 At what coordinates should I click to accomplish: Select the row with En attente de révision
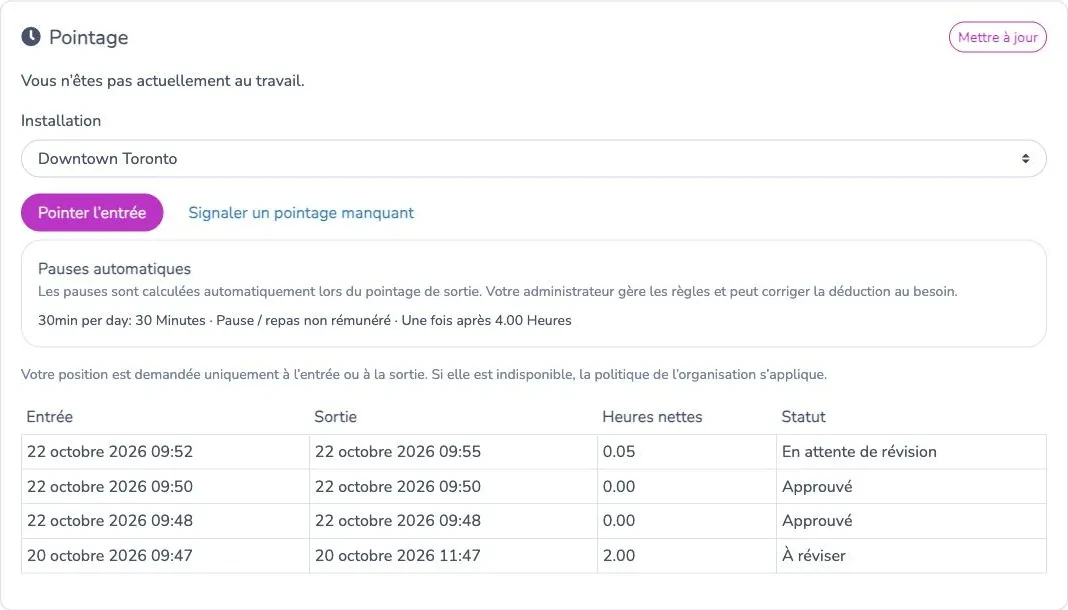533,451
